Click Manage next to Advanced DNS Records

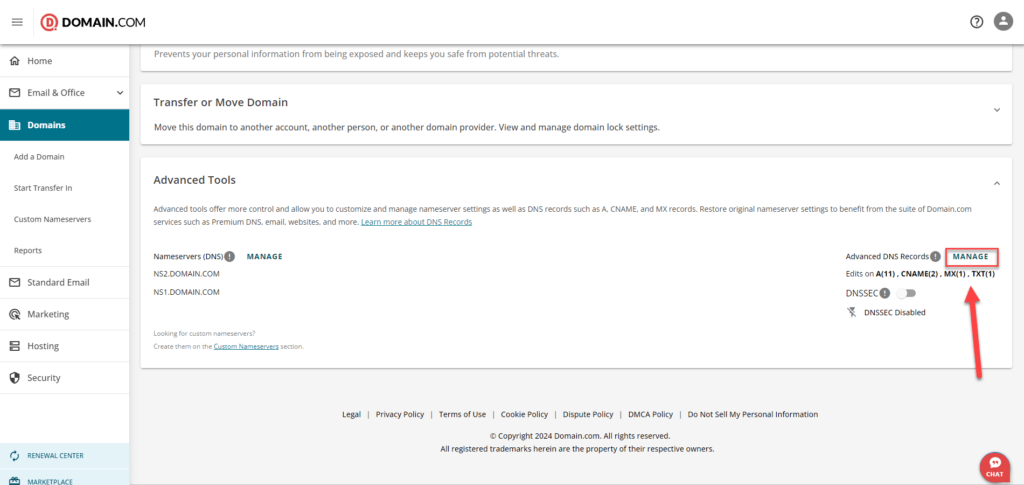coord(970,257)
